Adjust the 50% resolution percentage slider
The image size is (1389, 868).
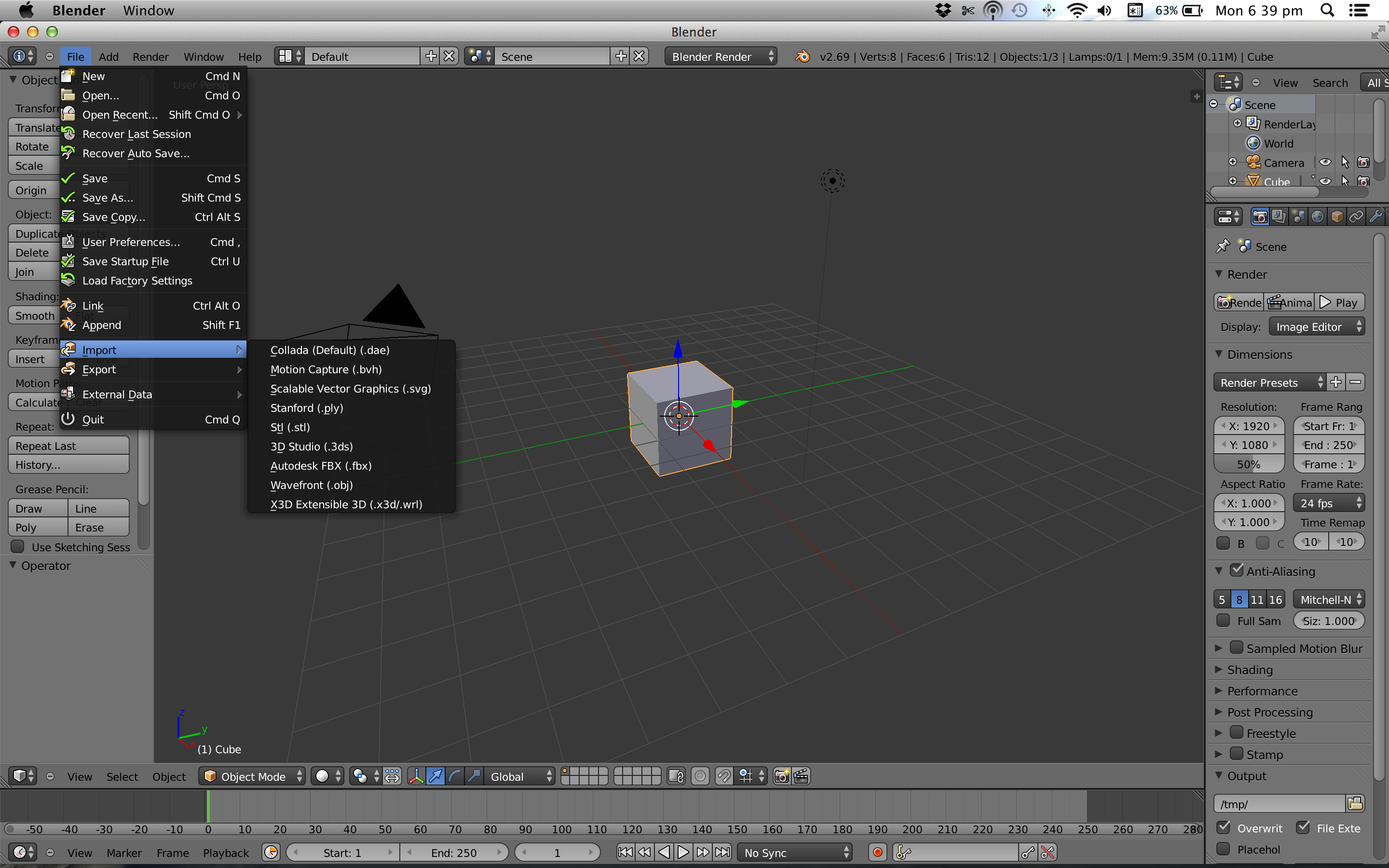(x=1249, y=464)
